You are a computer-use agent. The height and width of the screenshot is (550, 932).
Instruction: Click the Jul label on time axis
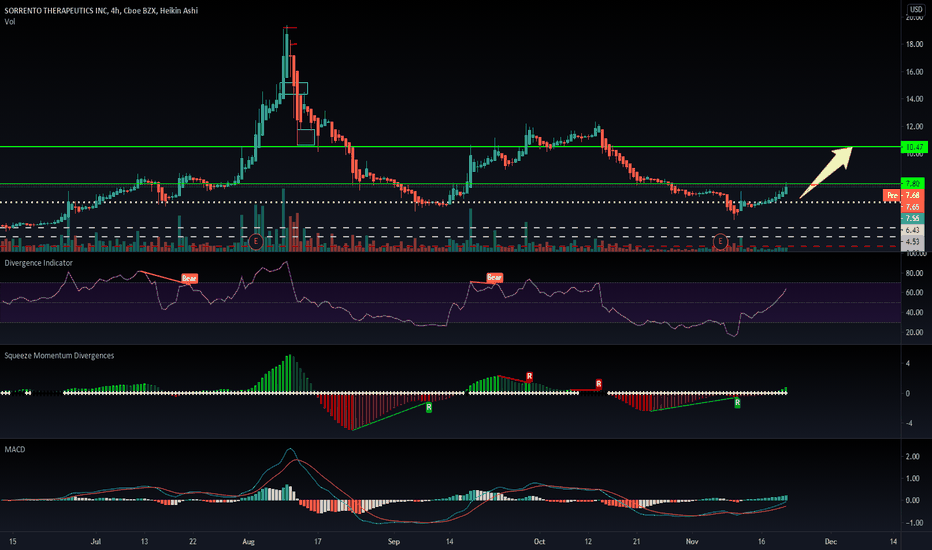tap(96, 542)
